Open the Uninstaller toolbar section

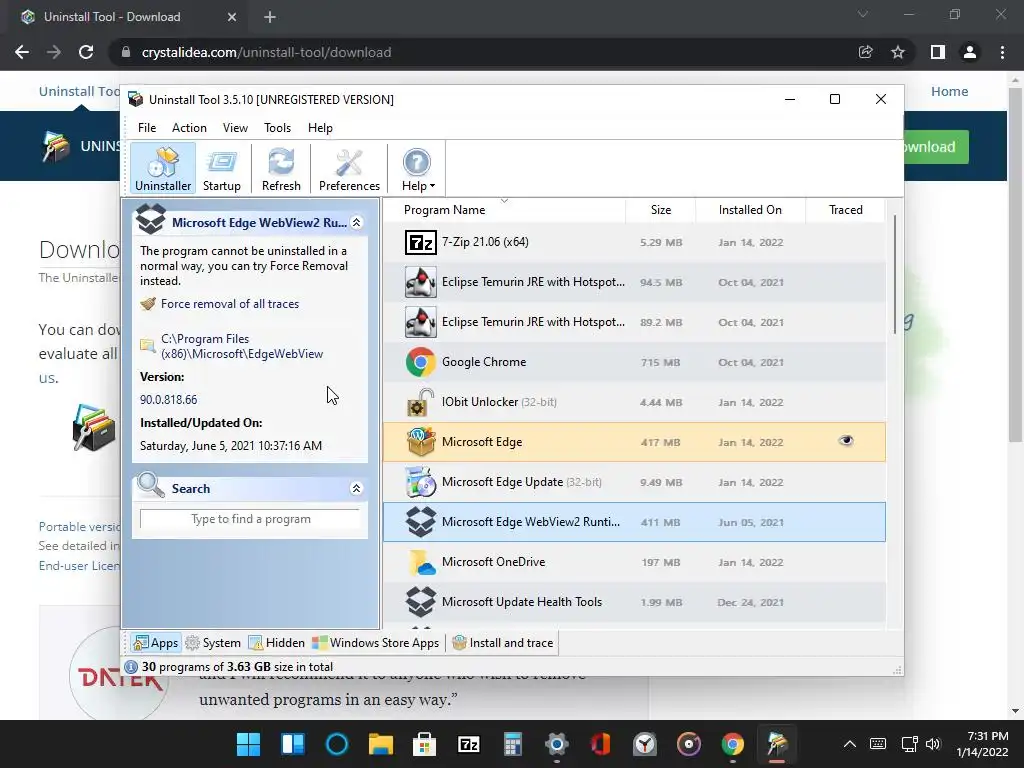click(x=163, y=168)
